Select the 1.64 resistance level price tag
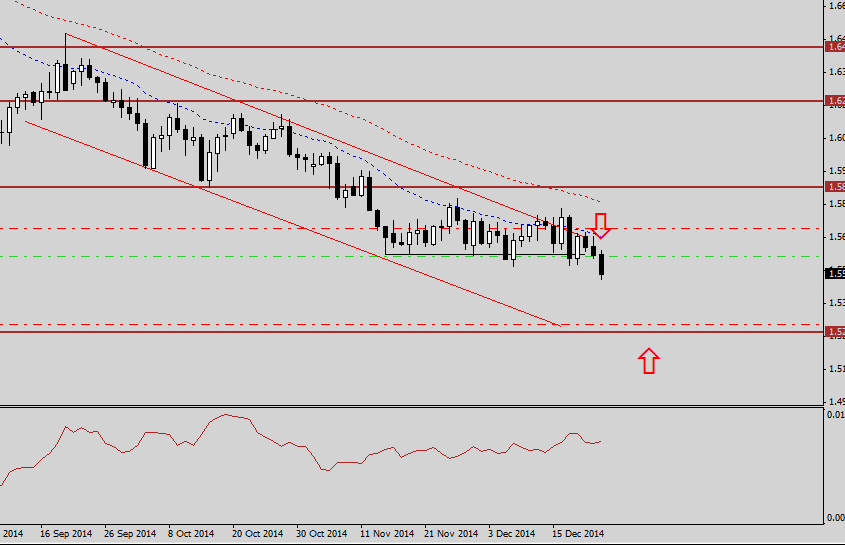Viewport: 845px width, 545px height. coord(834,46)
